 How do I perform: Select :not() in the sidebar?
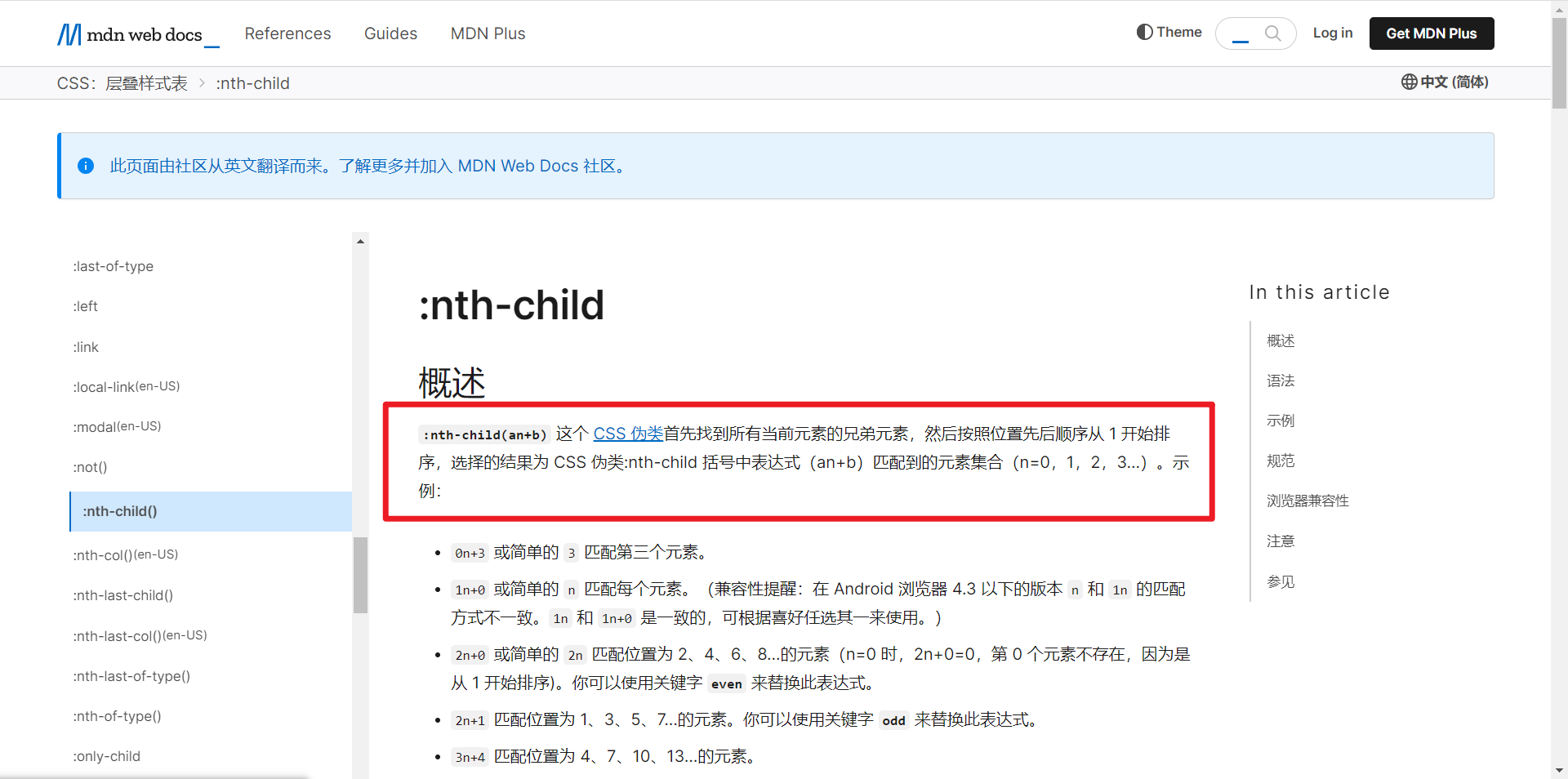tap(90, 467)
